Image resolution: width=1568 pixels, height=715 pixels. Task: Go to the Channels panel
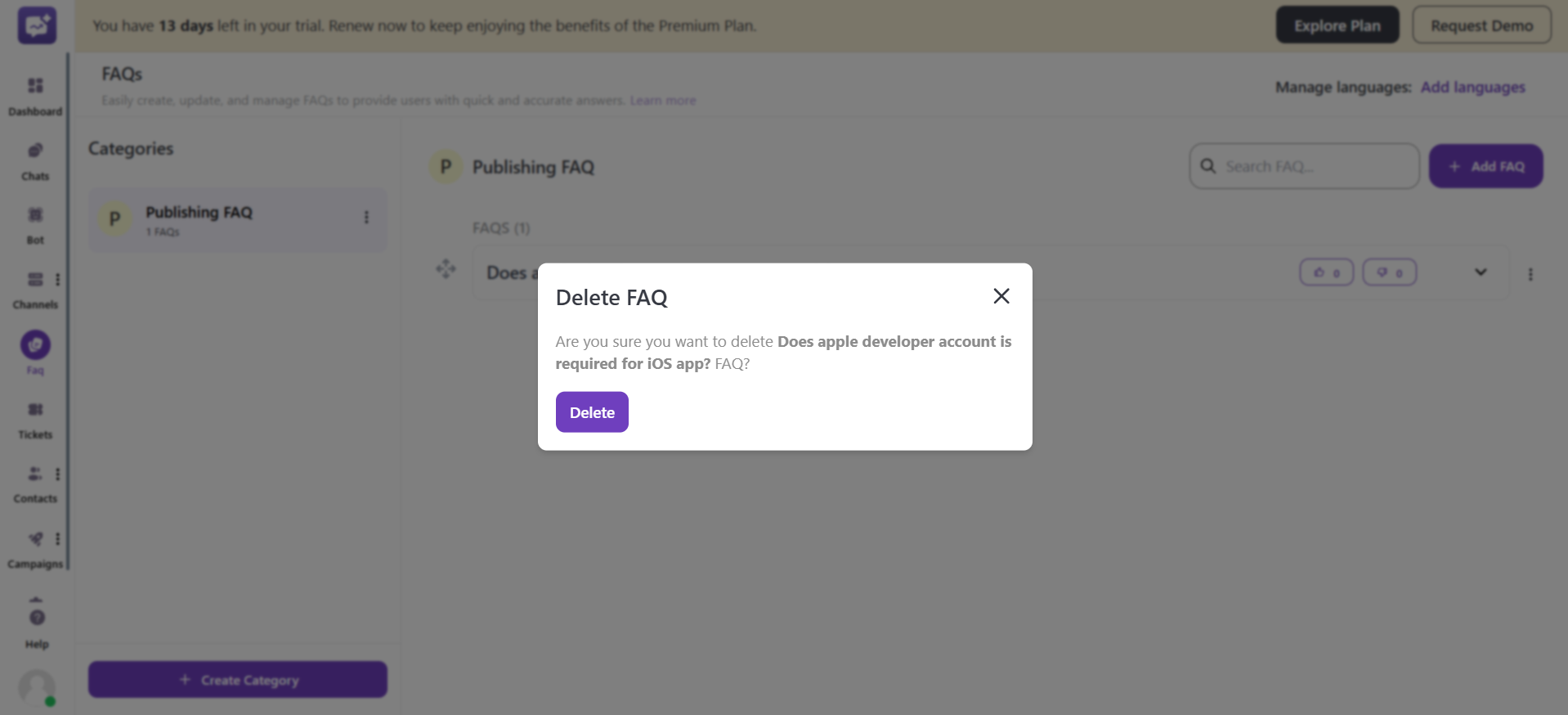click(34, 286)
